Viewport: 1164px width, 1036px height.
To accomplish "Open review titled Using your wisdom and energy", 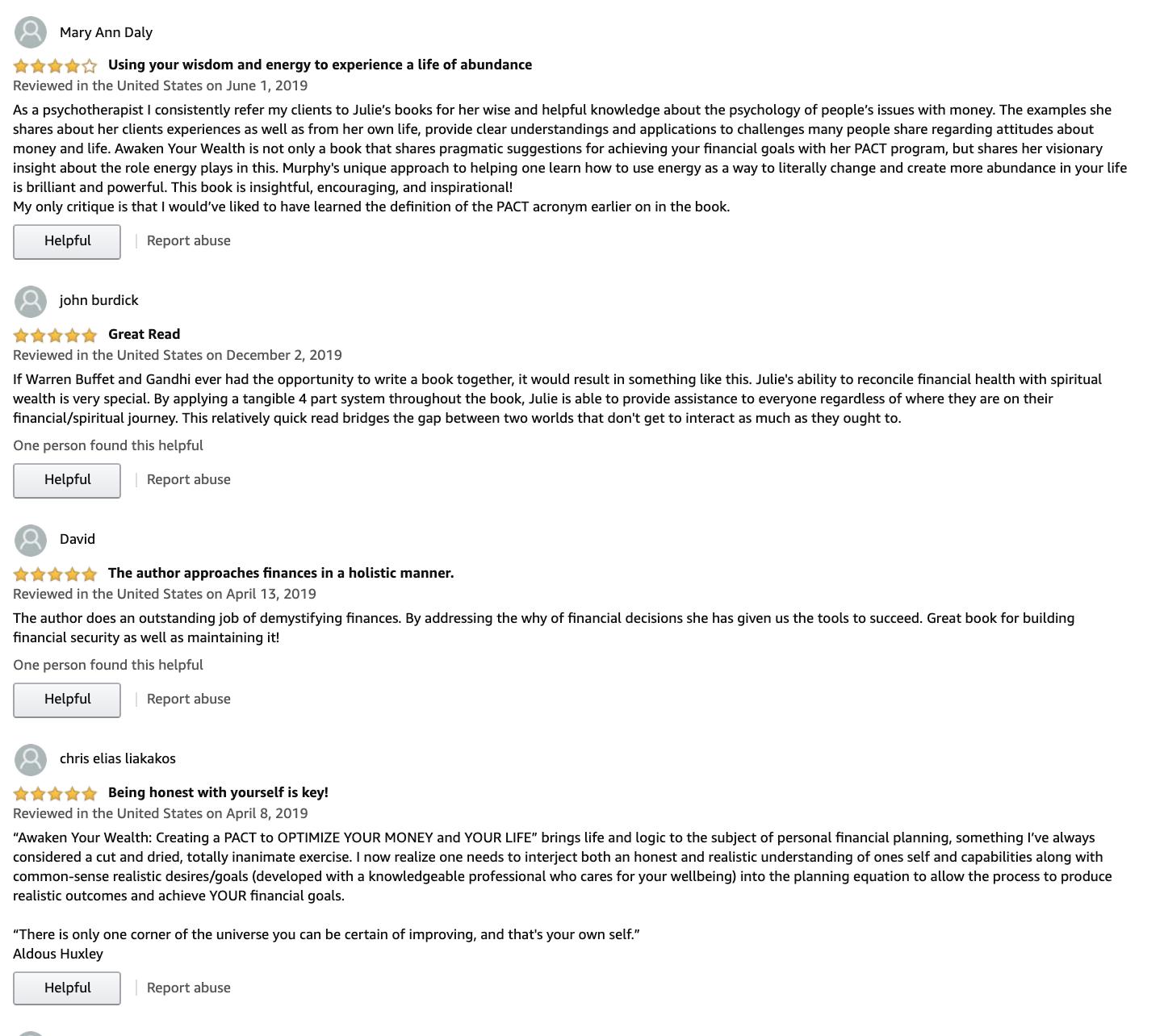I will (320, 65).
